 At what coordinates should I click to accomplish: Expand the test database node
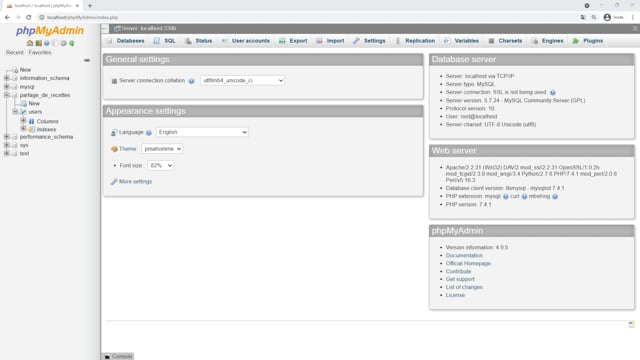(7, 153)
